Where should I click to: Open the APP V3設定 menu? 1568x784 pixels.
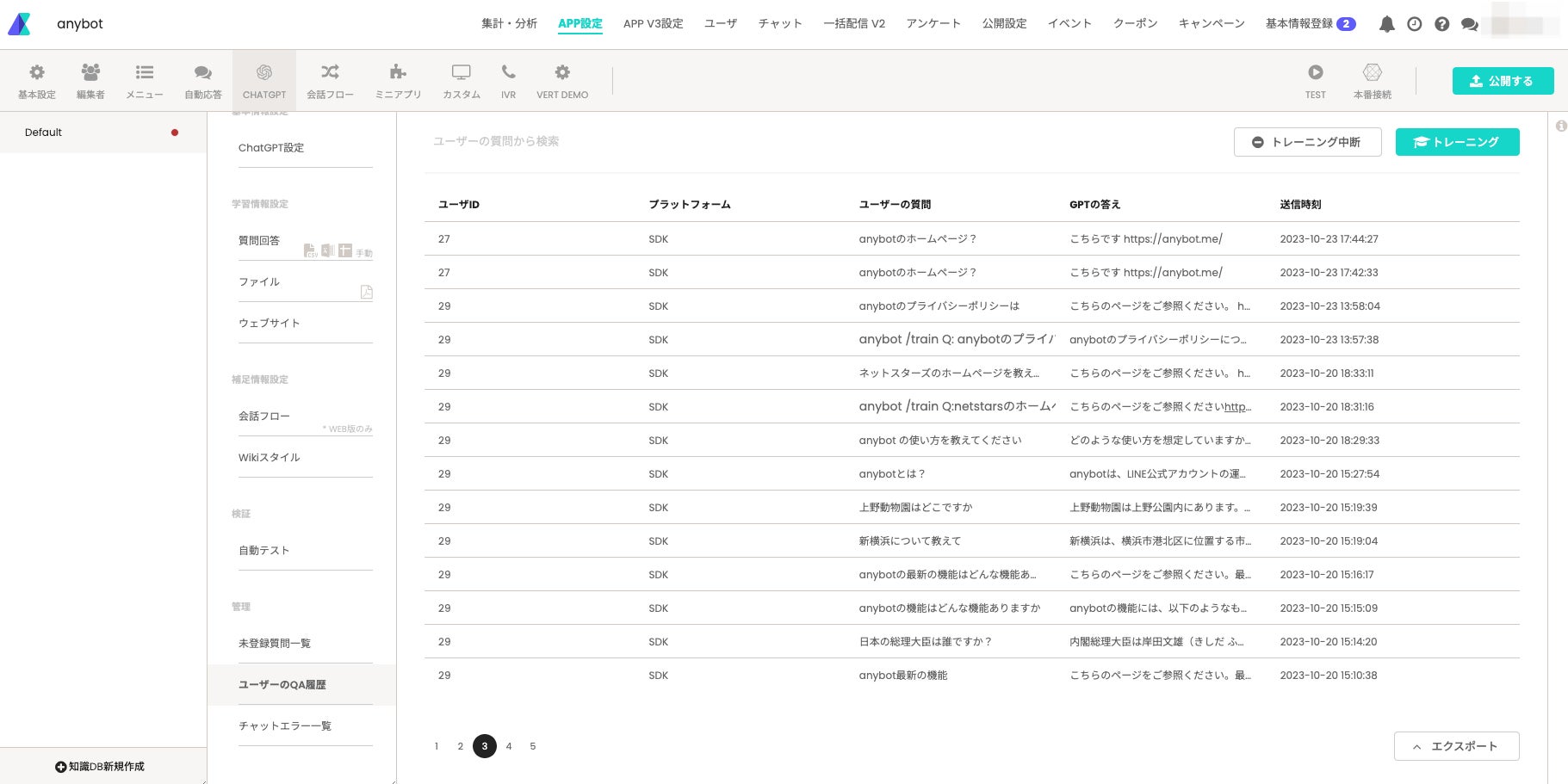coord(654,24)
